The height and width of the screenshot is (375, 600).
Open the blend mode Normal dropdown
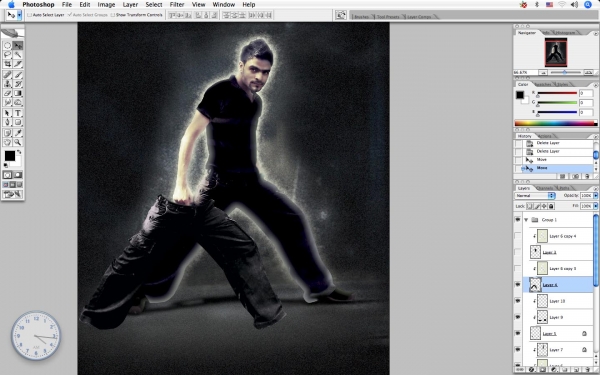(535, 196)
